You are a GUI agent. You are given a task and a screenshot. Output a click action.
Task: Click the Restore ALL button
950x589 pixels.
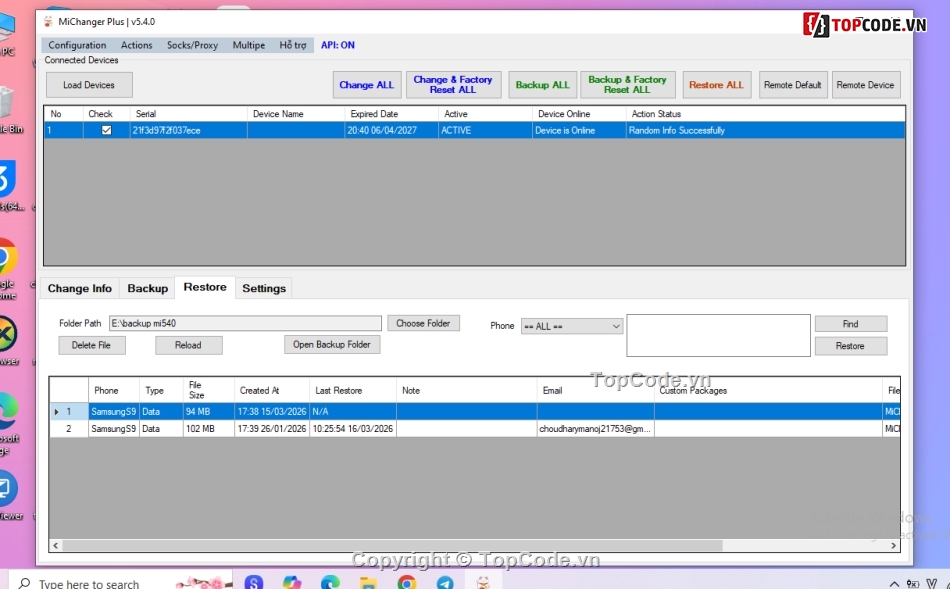(716, 85)
